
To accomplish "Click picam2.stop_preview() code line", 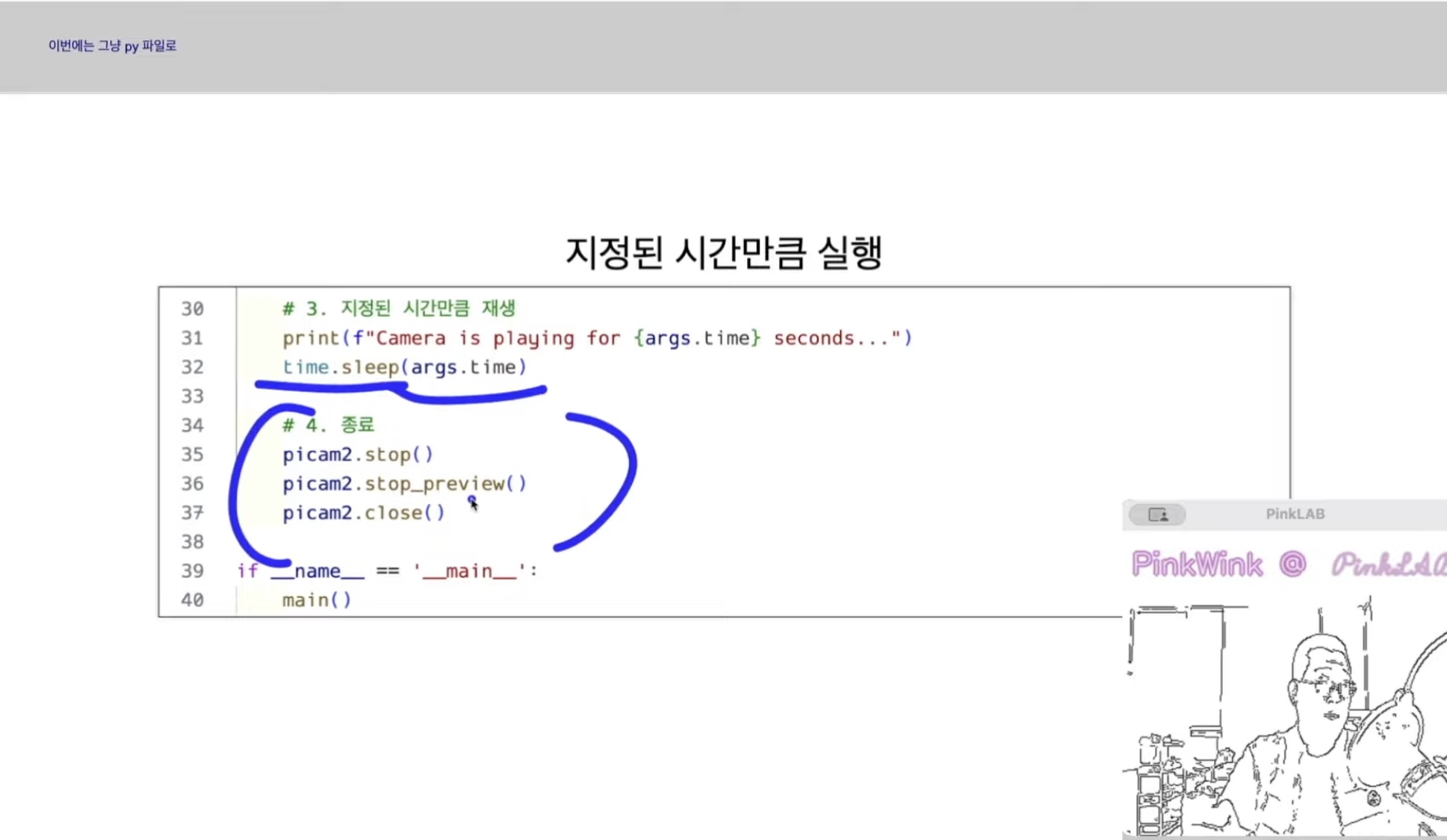I will point(404,483).
